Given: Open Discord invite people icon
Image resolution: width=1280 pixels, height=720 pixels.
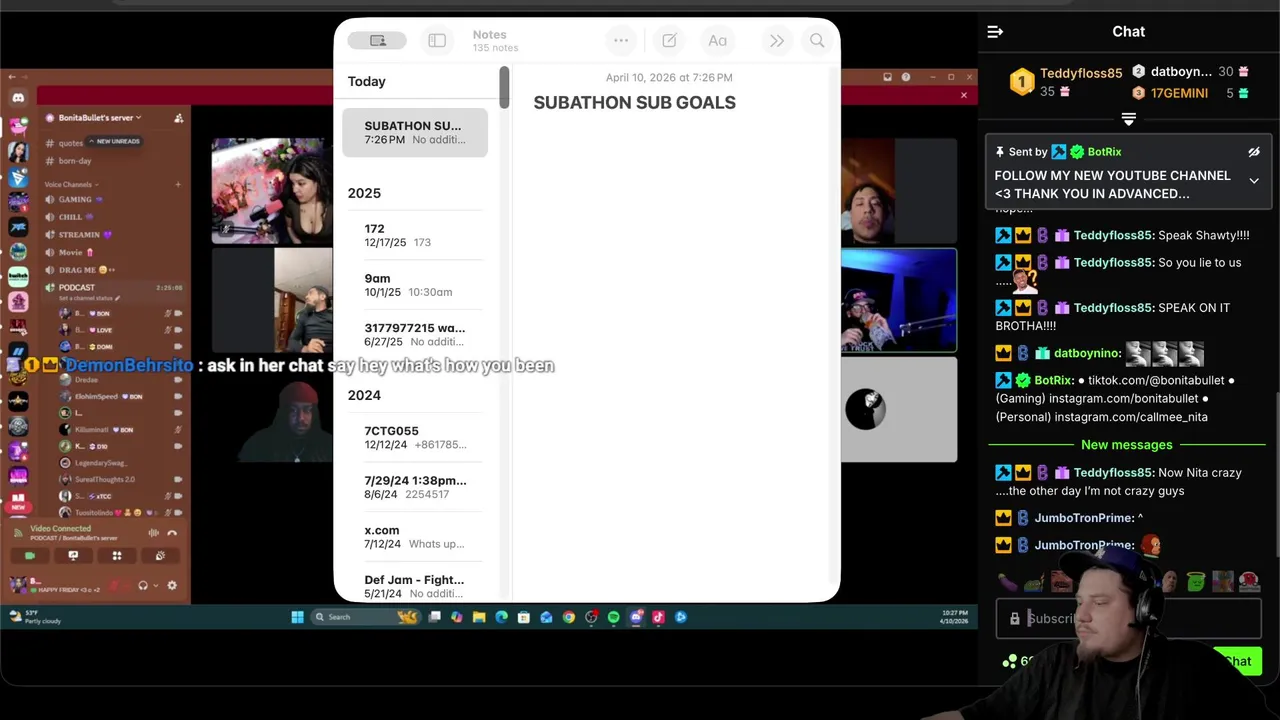Looking at the screenshot, I should (178, 118).
